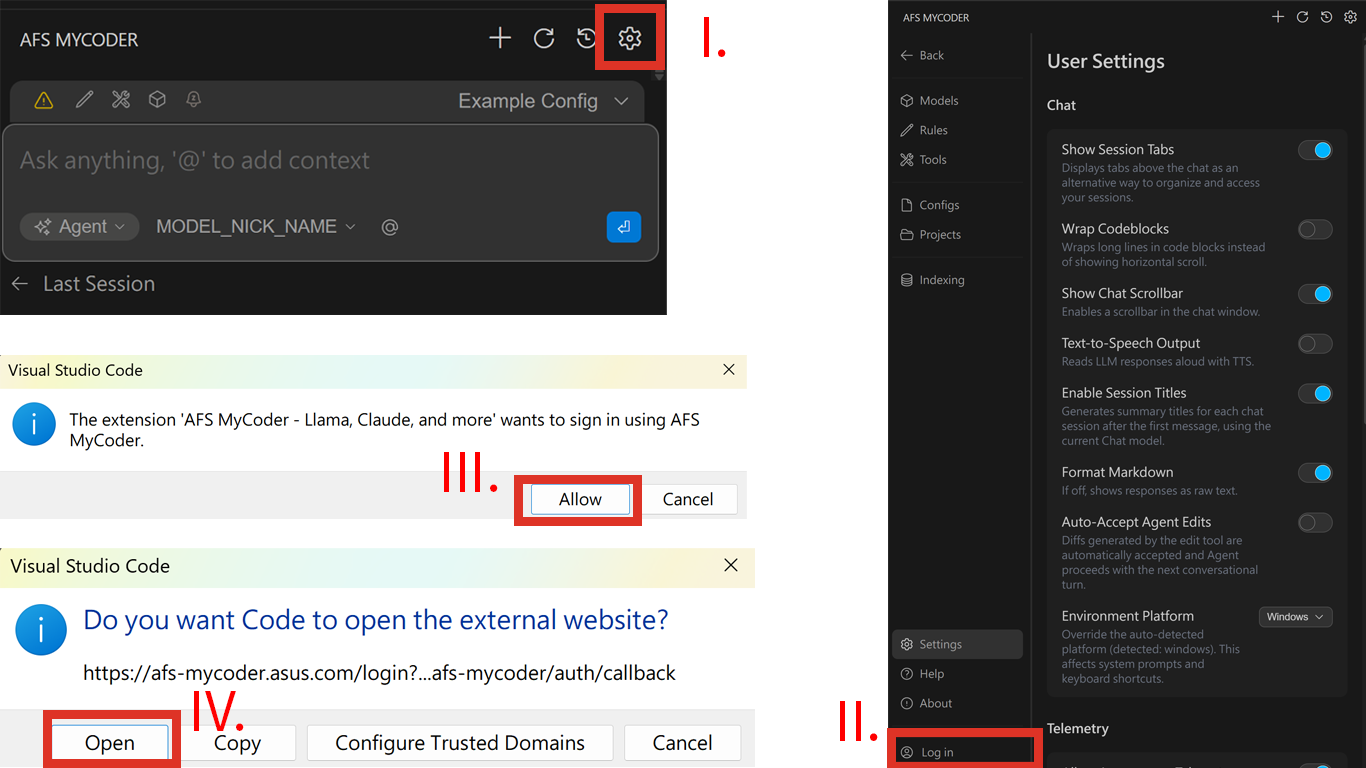The height and width of the screenshot is (768, 1366).
Task: Click the 'Telemetry' section heading
Action: click(1078, 729)
